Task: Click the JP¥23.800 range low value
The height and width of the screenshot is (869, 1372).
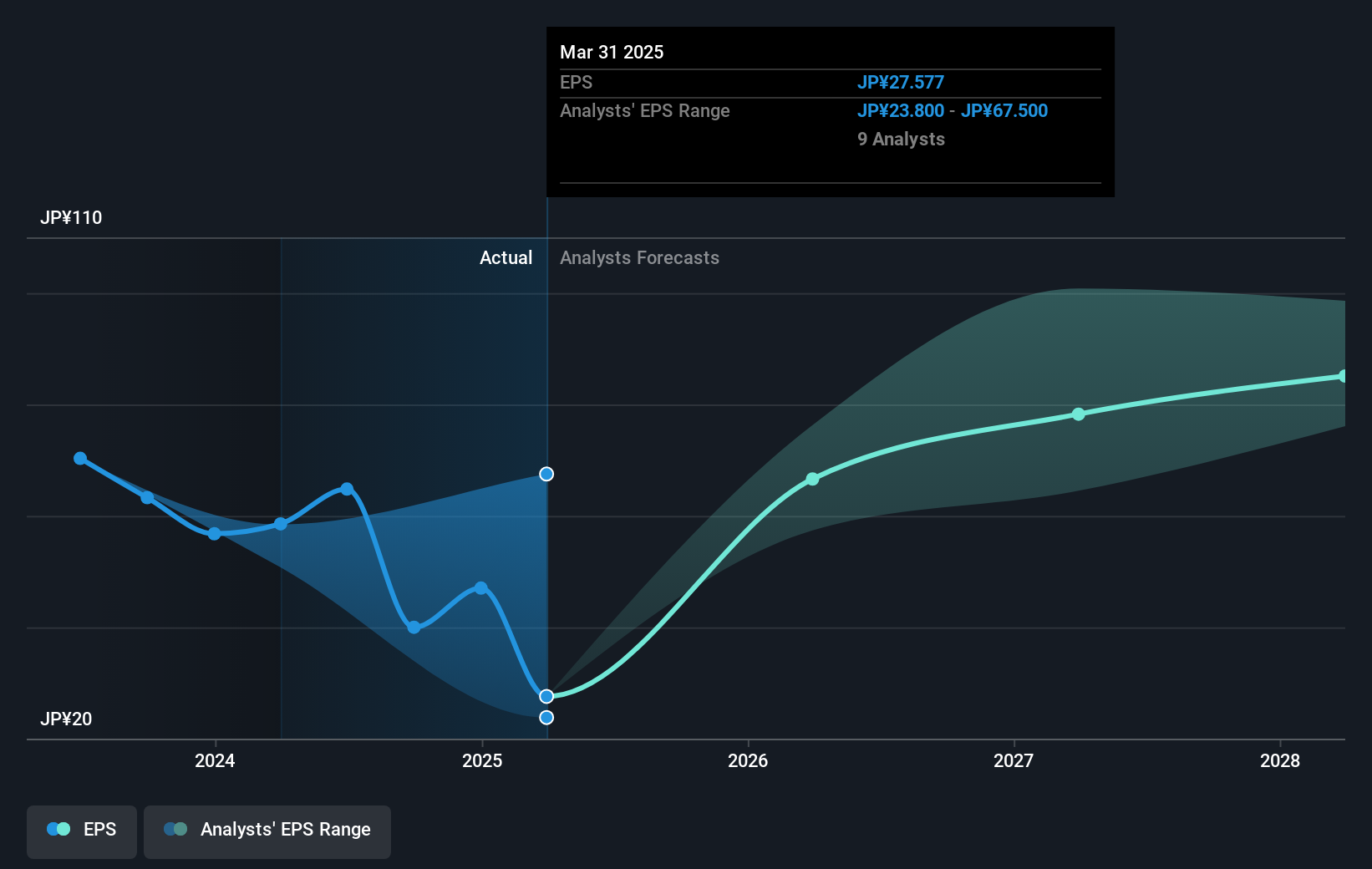Action: tap(901, 111)
